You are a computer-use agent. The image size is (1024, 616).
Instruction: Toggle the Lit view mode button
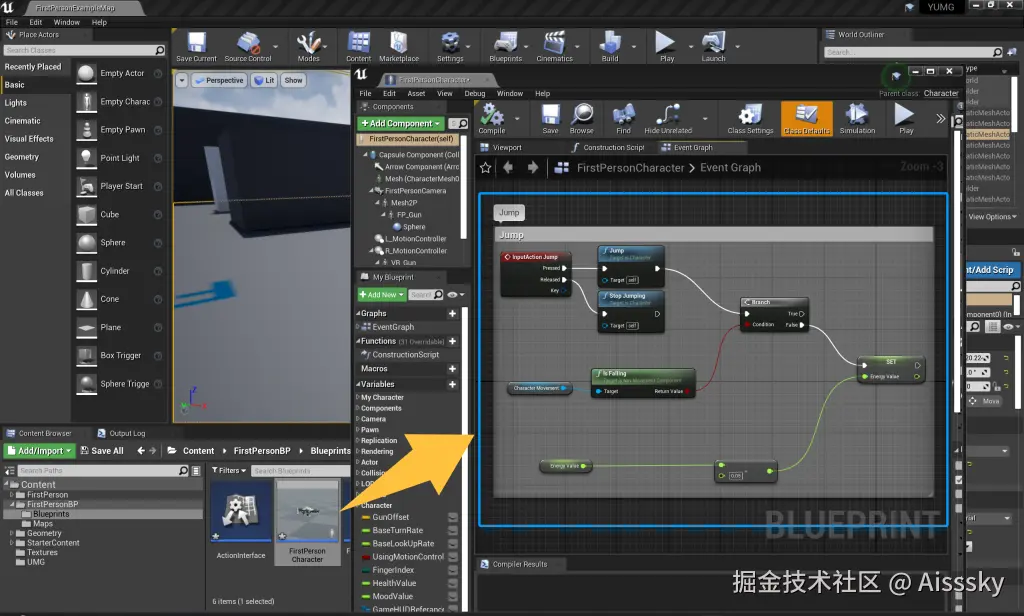264,80
